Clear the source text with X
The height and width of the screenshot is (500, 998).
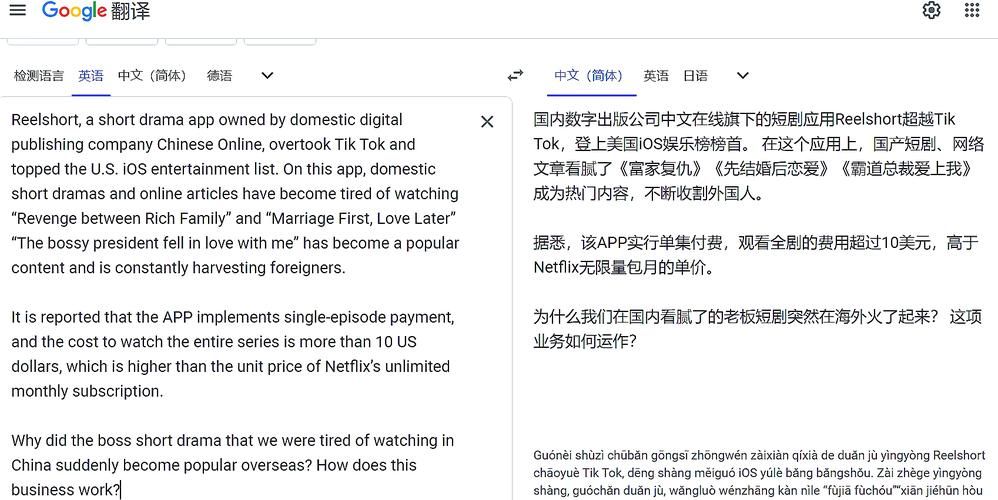pyautogui.click(x=487, y=122)
